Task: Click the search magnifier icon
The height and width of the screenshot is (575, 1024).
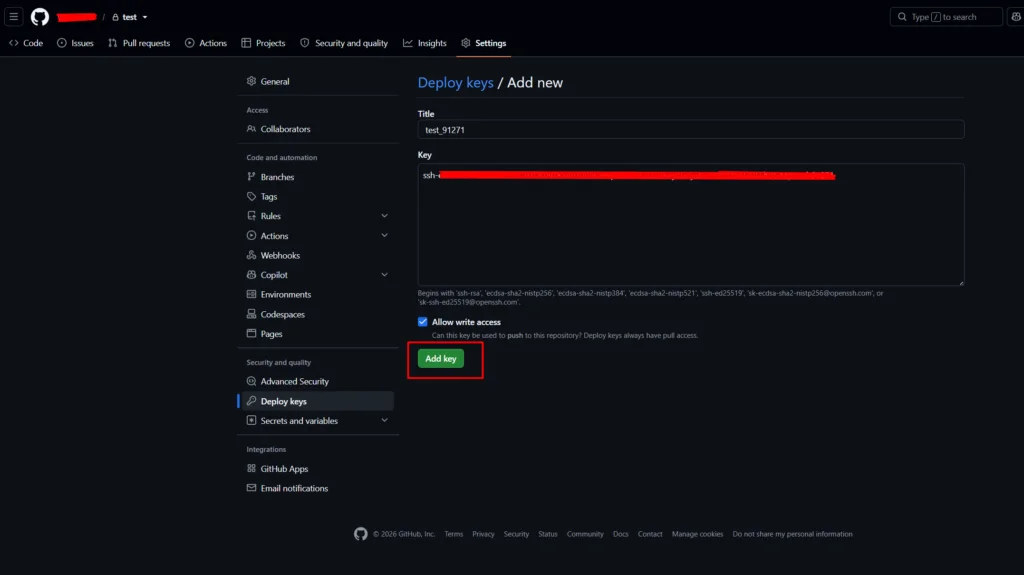Action: click(903, 17)
